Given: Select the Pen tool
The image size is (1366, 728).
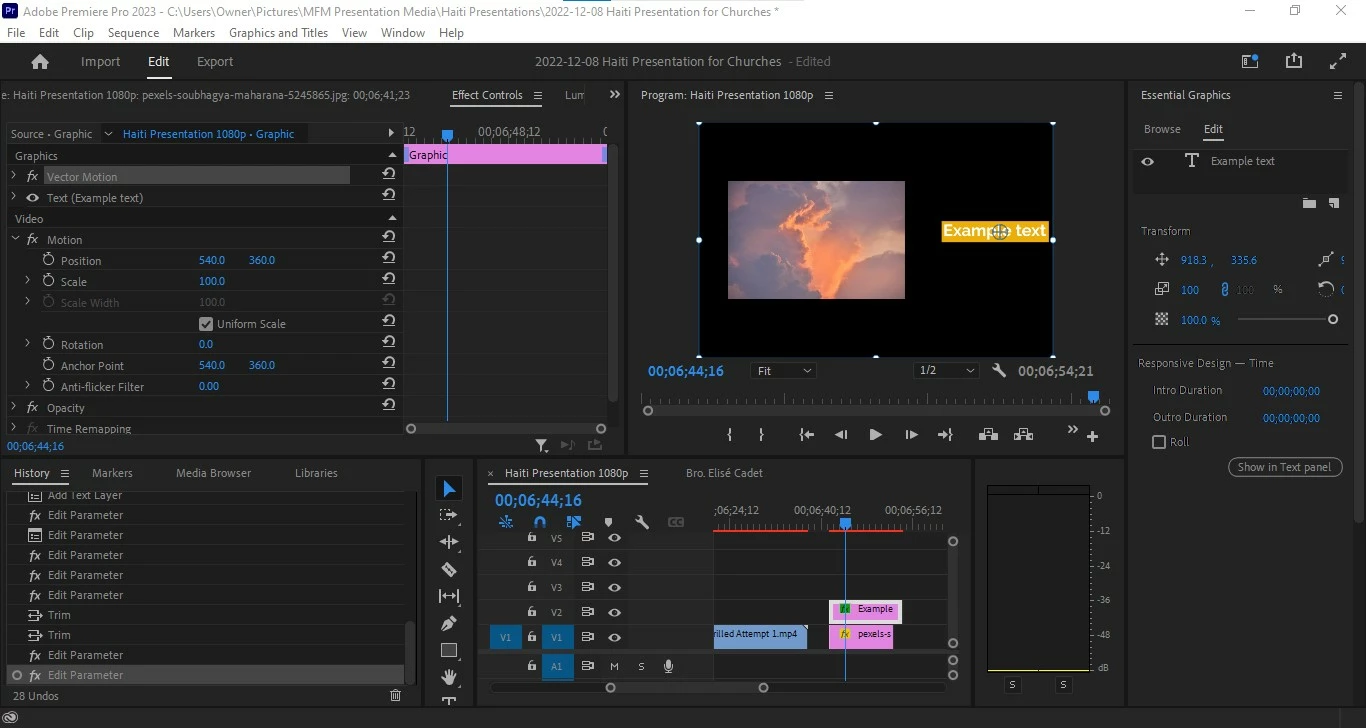Looking at the screenshot, I should tap(449, 623).
